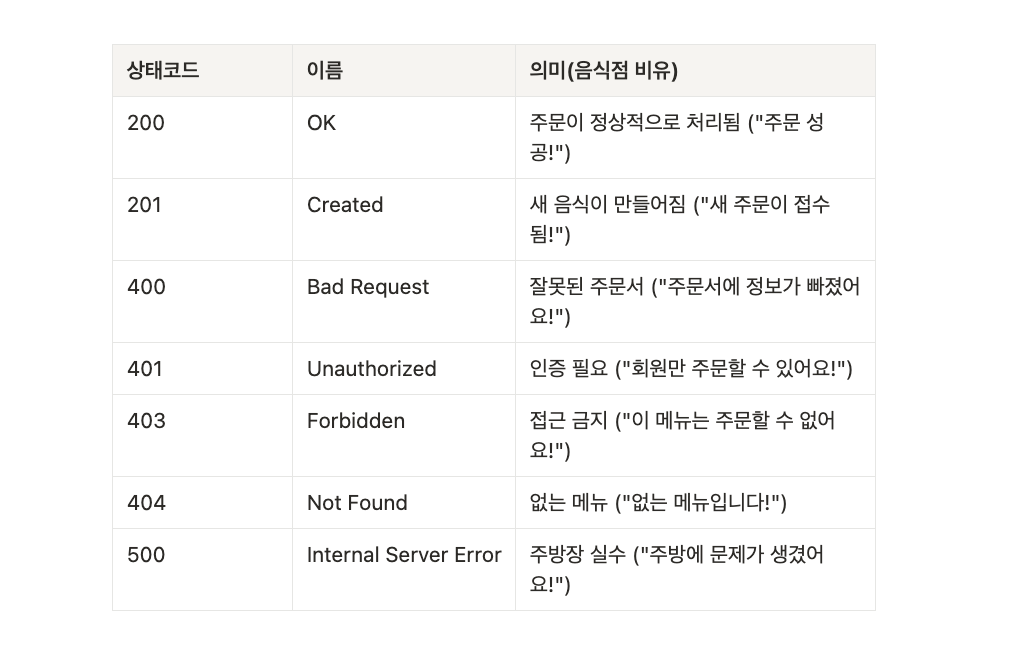Click the 상태코드 column header
Viewport: 1026px width, 663px height.
coord(202,71)
